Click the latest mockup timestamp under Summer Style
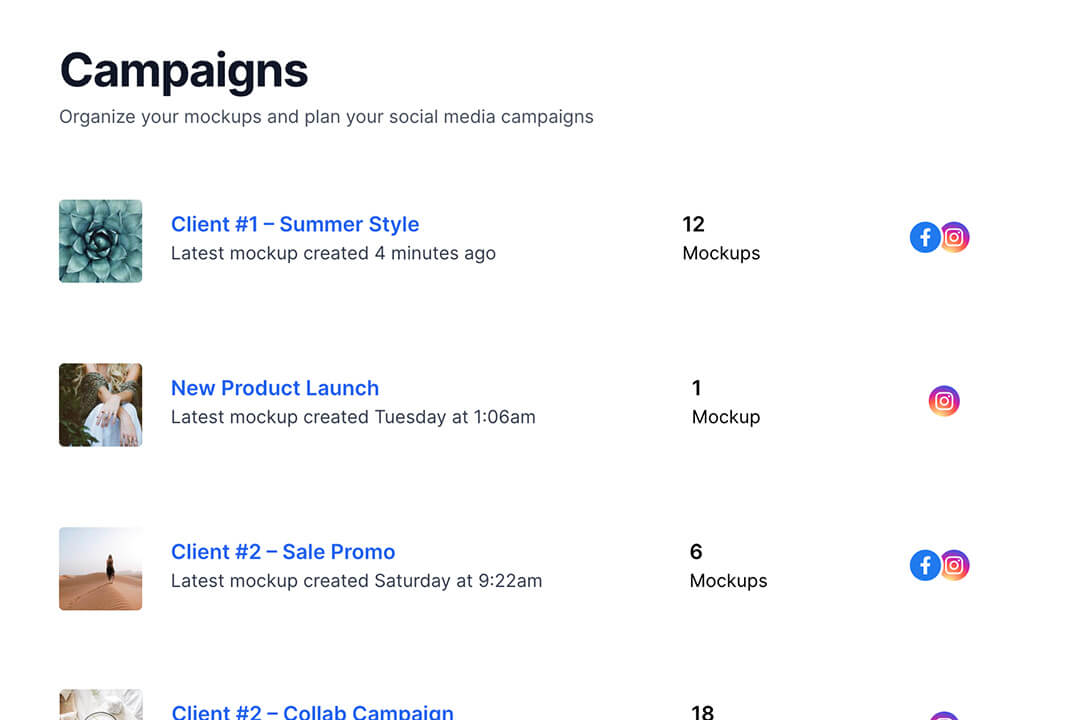 [333, 253]
